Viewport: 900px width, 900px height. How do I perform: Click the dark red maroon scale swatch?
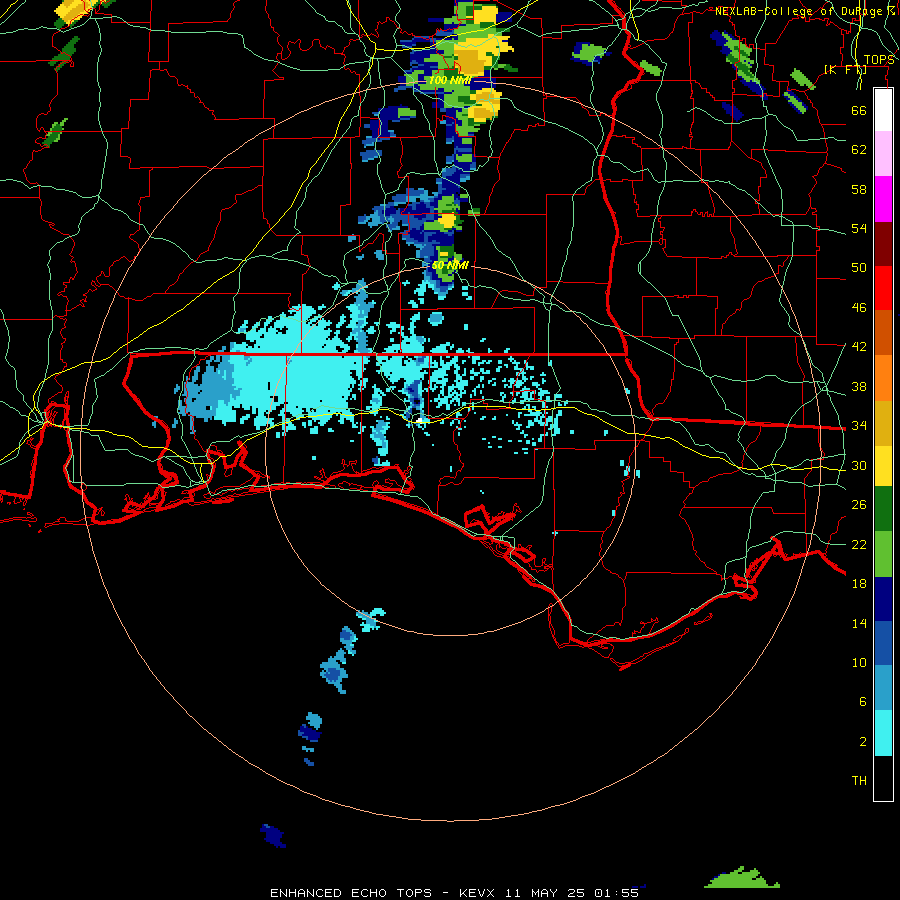click(x=883, y=244)
